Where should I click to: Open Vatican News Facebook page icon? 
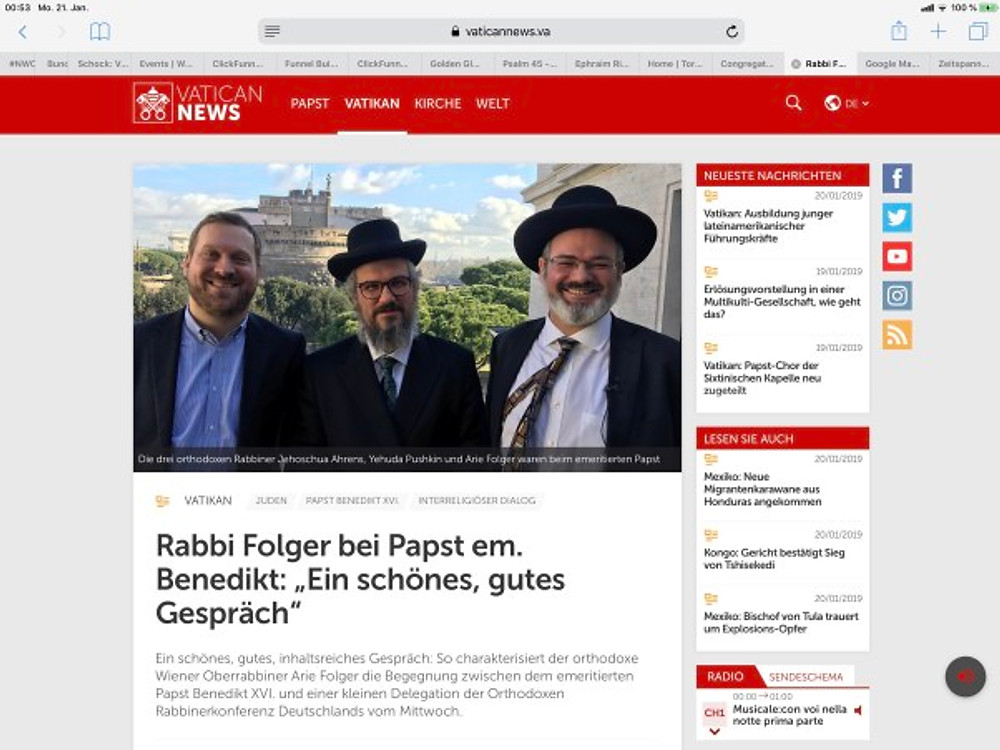pyautogui.click(x=897, y=178)
